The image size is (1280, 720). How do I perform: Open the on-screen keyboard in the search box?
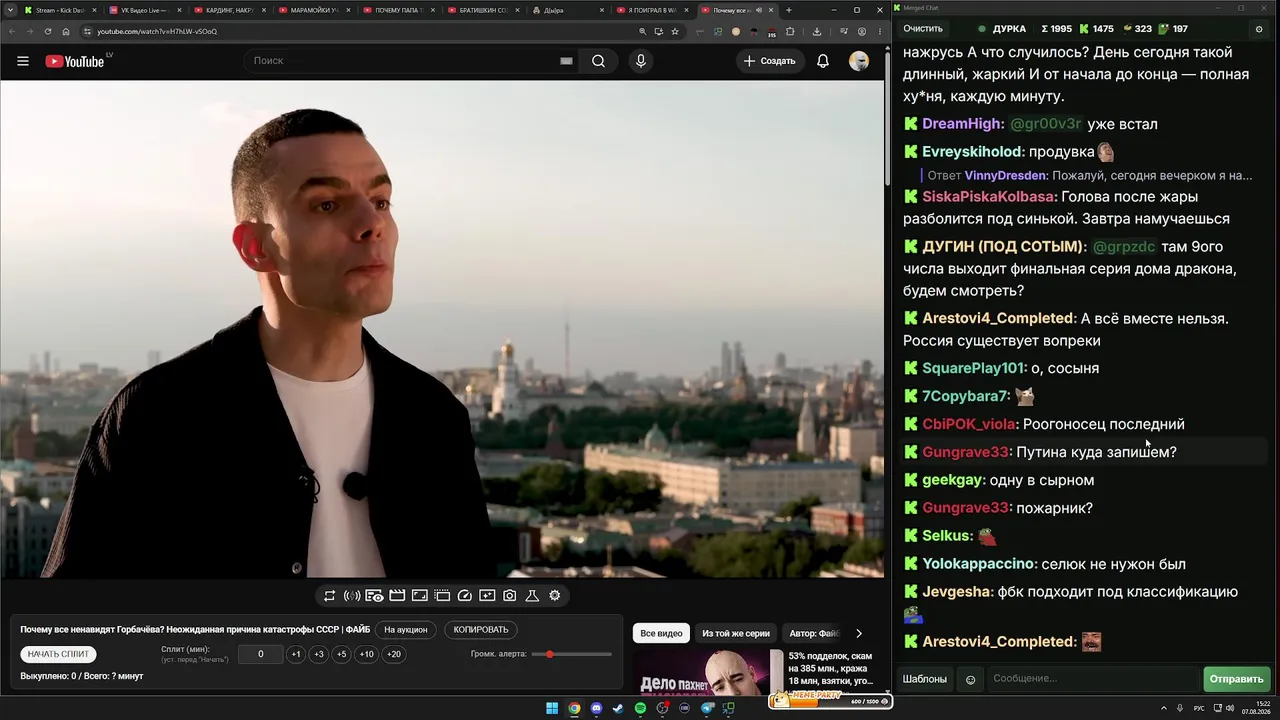pos(566,61)
